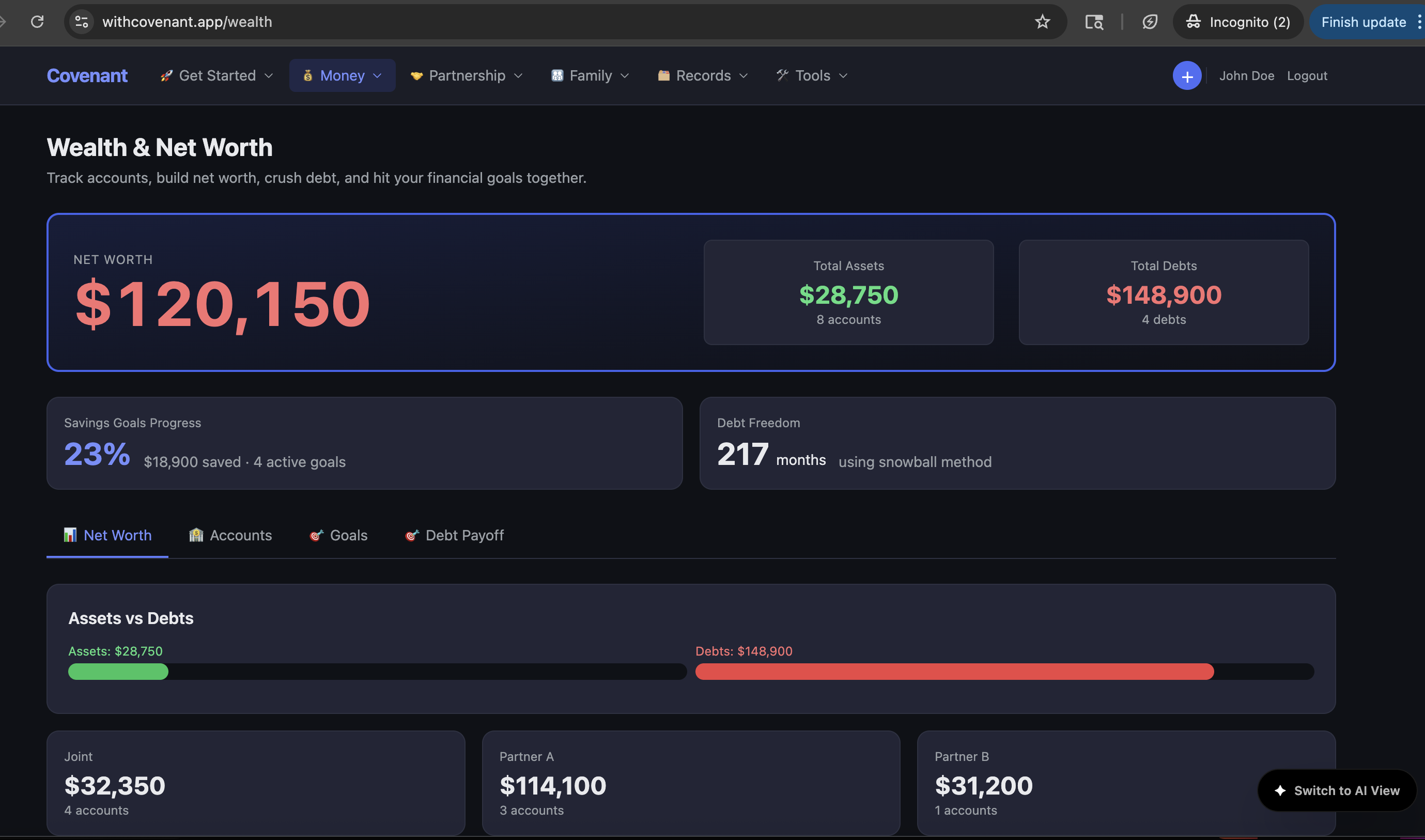Open the Family navigation menu
The width and height of the screenshot is (1425, 840).
pos(590,76)
